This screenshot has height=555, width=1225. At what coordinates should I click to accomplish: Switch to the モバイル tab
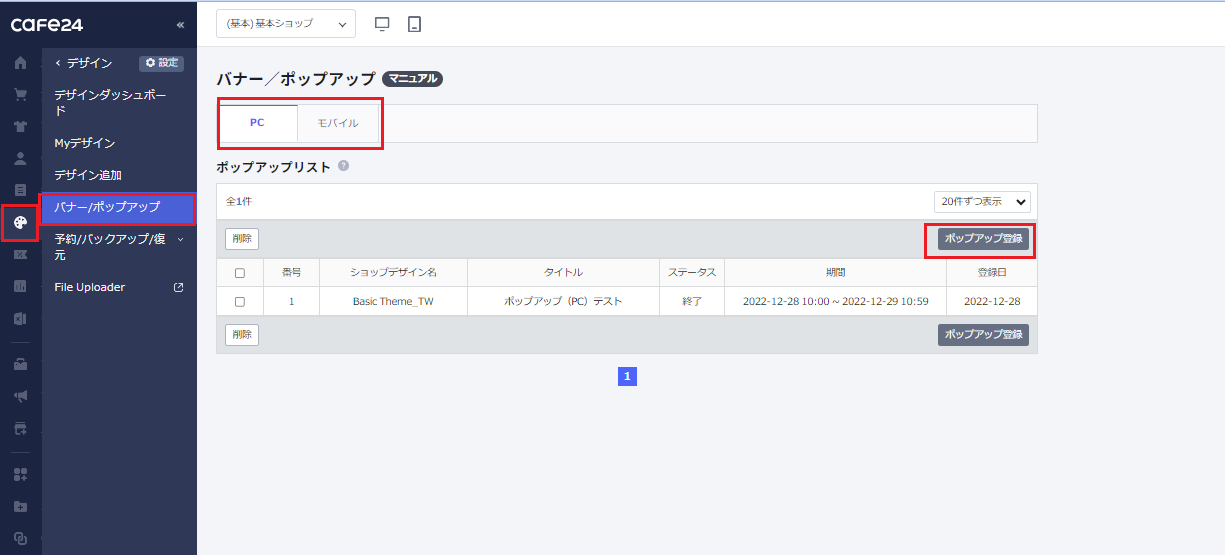tap(338, 123)
